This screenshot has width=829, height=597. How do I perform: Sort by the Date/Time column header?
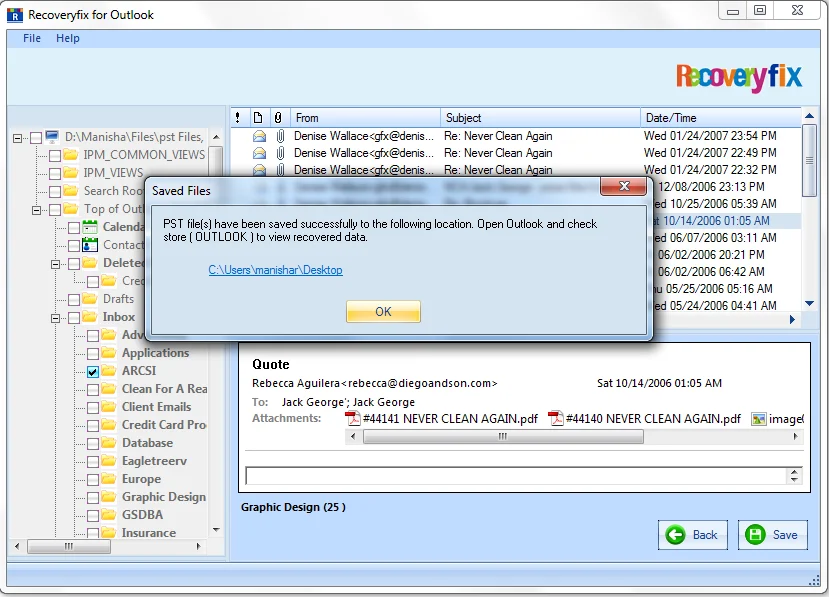click(x=721, y=117)
